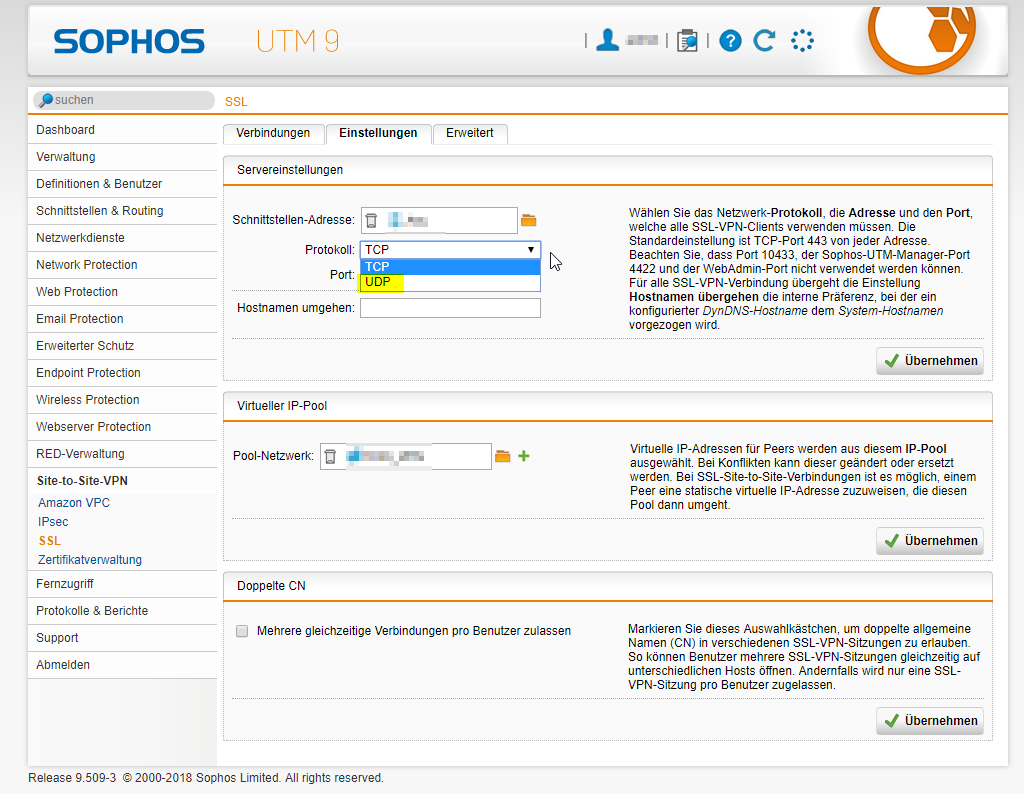Image resolution: width=1024 pixels, height=794 pixels.
Task: Click the Doppelte CN section heading
Action: [271, 586]
